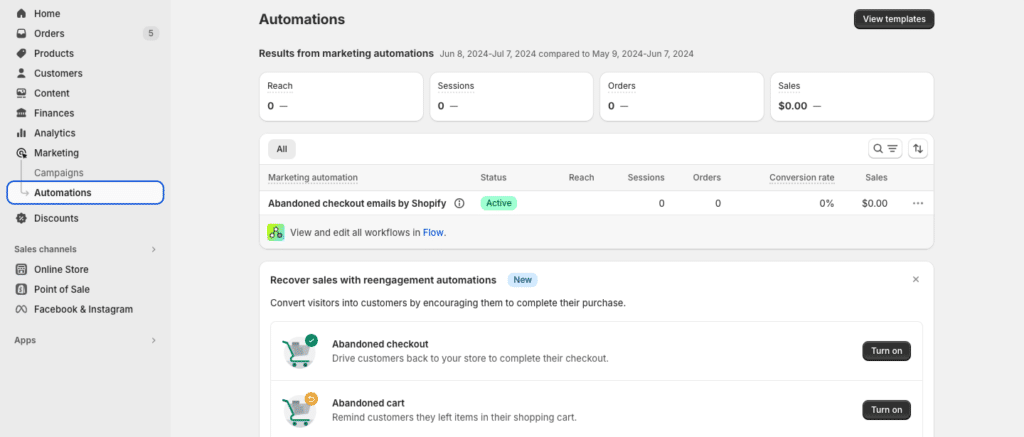
Task: Click the sort automations arrows button
Action: coord(918,149)
